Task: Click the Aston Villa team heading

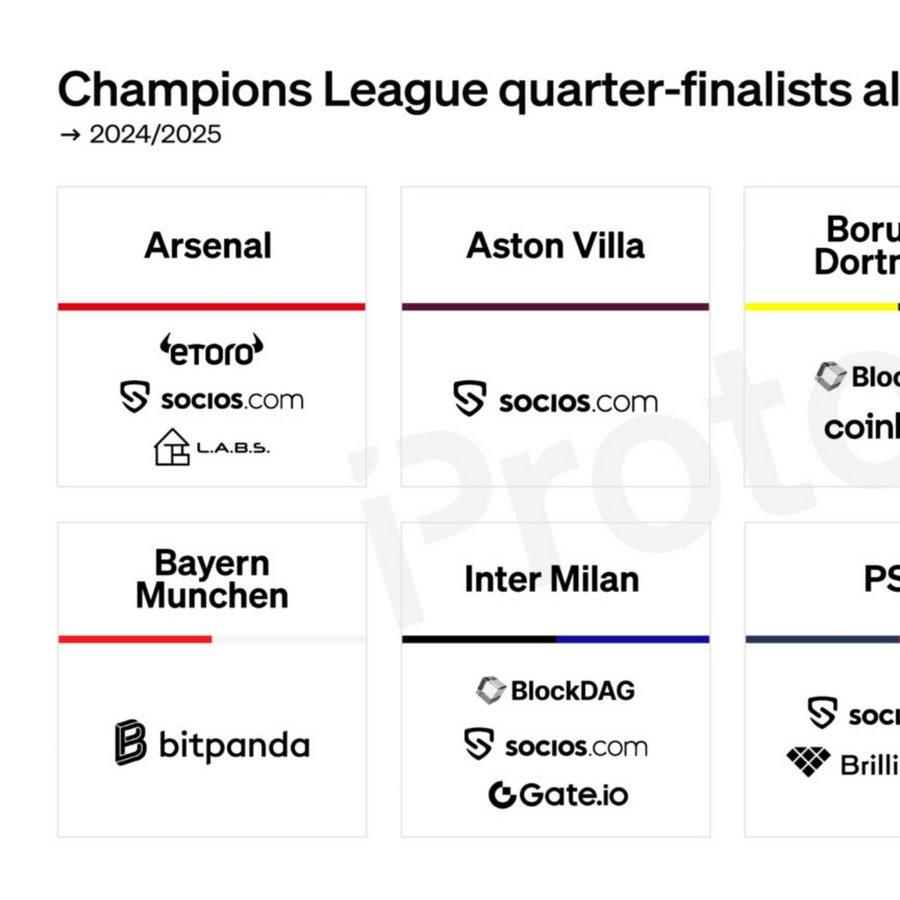Action: point(555,246)
